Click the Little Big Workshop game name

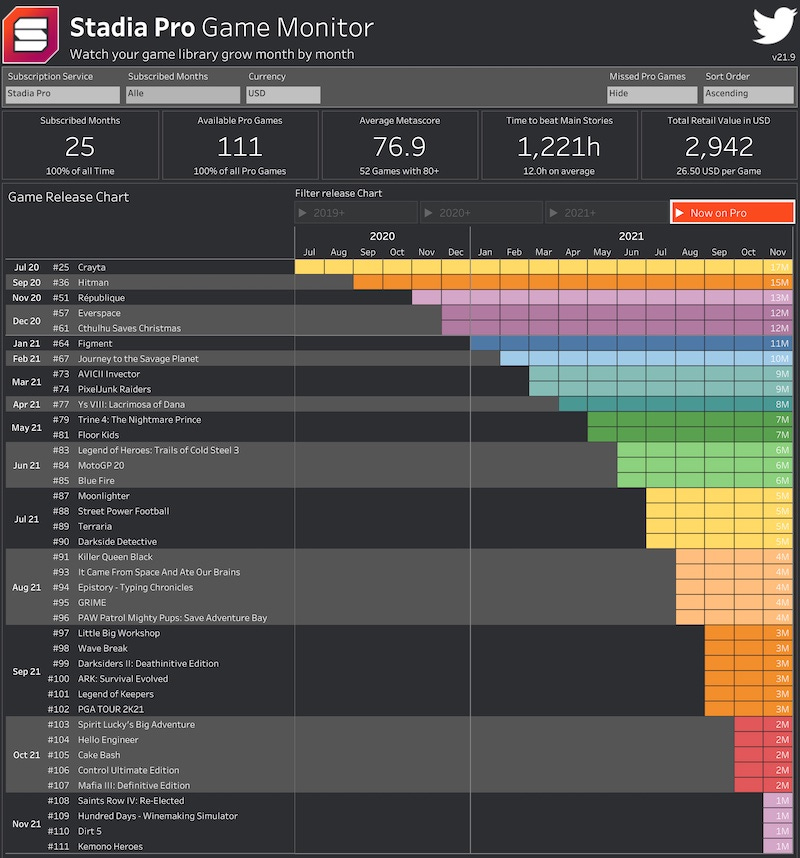(119, 633)
